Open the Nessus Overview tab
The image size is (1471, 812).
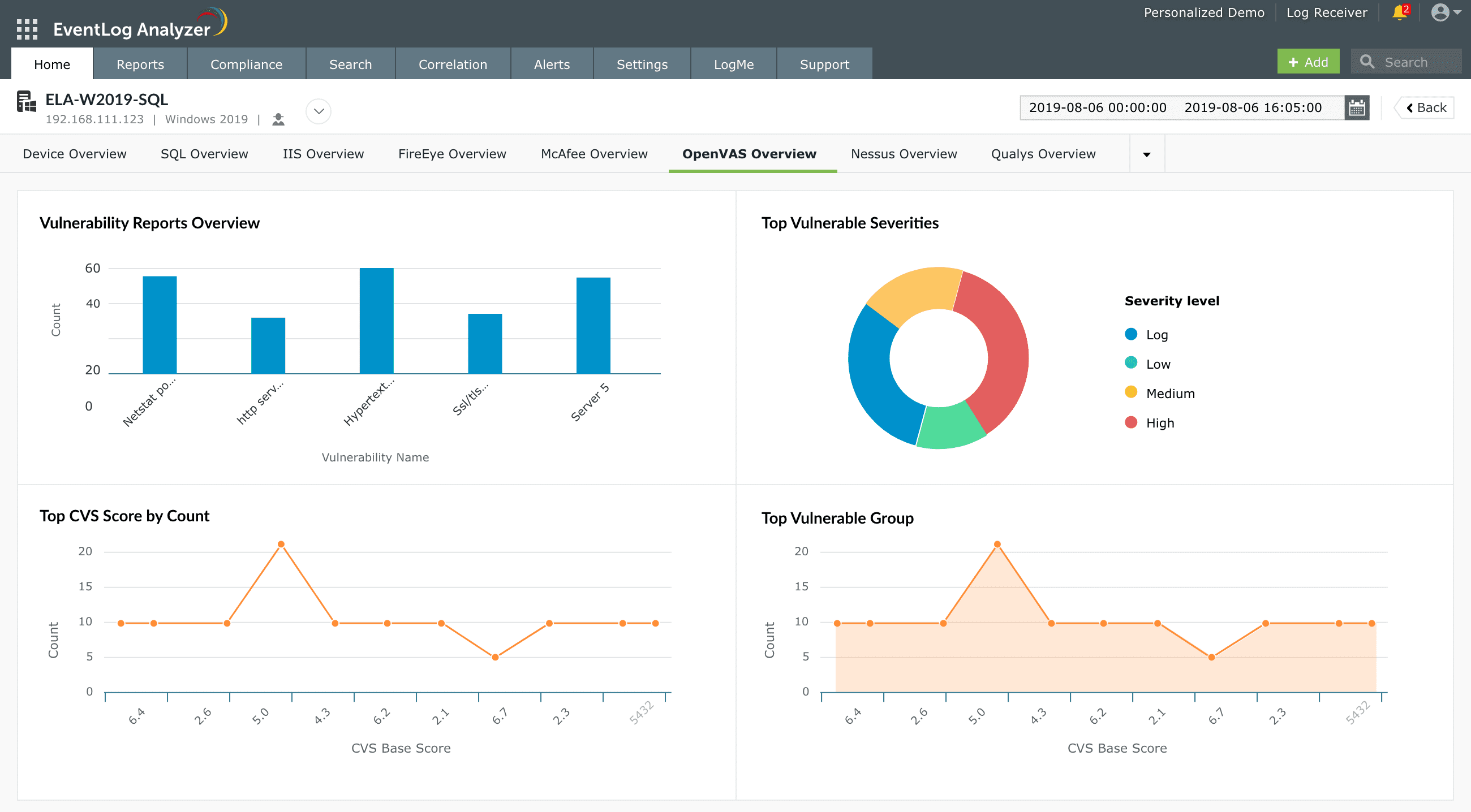pos(904,154)
